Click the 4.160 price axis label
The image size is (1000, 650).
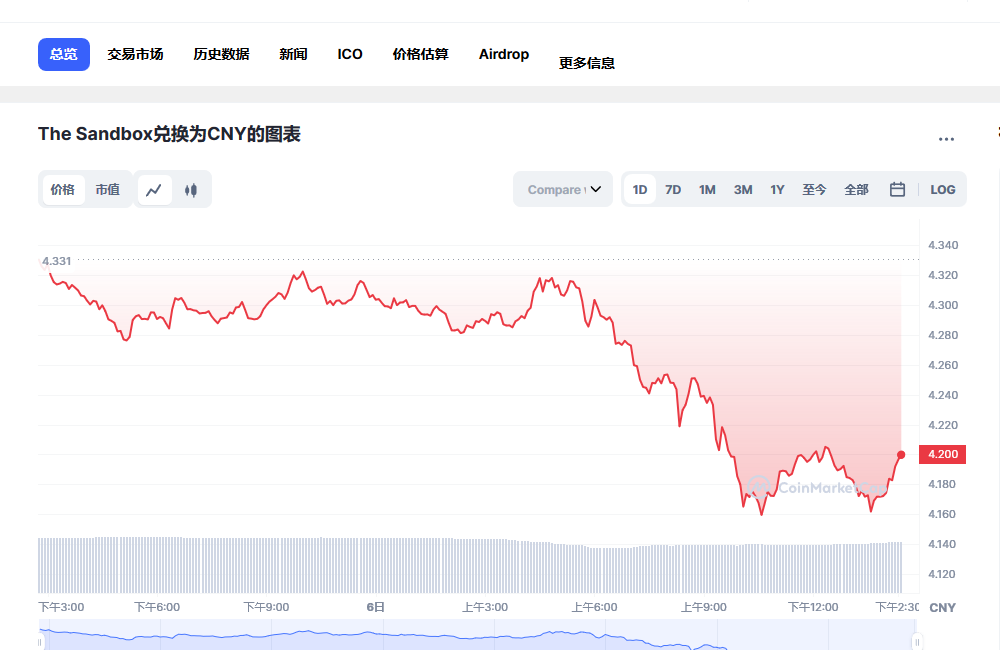942,514
